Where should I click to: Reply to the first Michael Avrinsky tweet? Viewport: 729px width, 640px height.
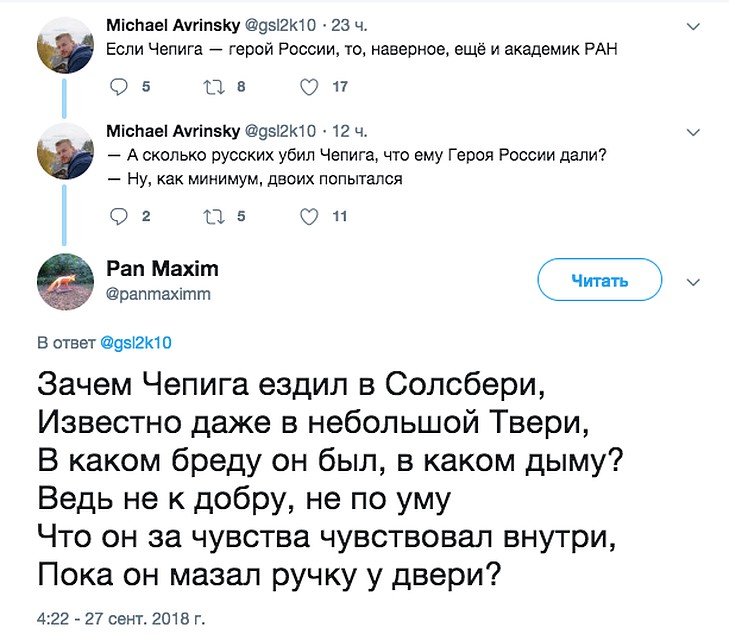119,87
